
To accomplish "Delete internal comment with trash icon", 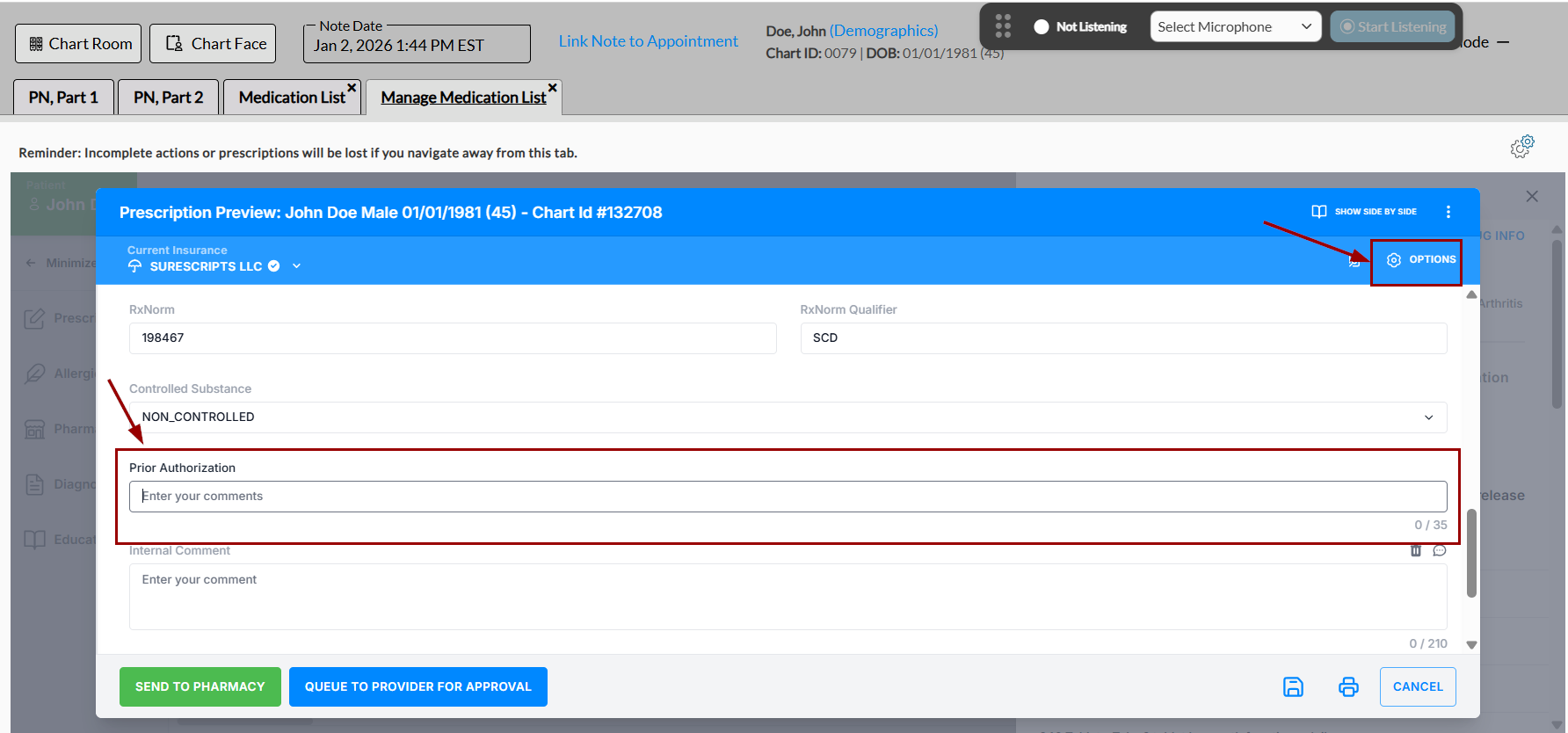I will click(1415, 551).
